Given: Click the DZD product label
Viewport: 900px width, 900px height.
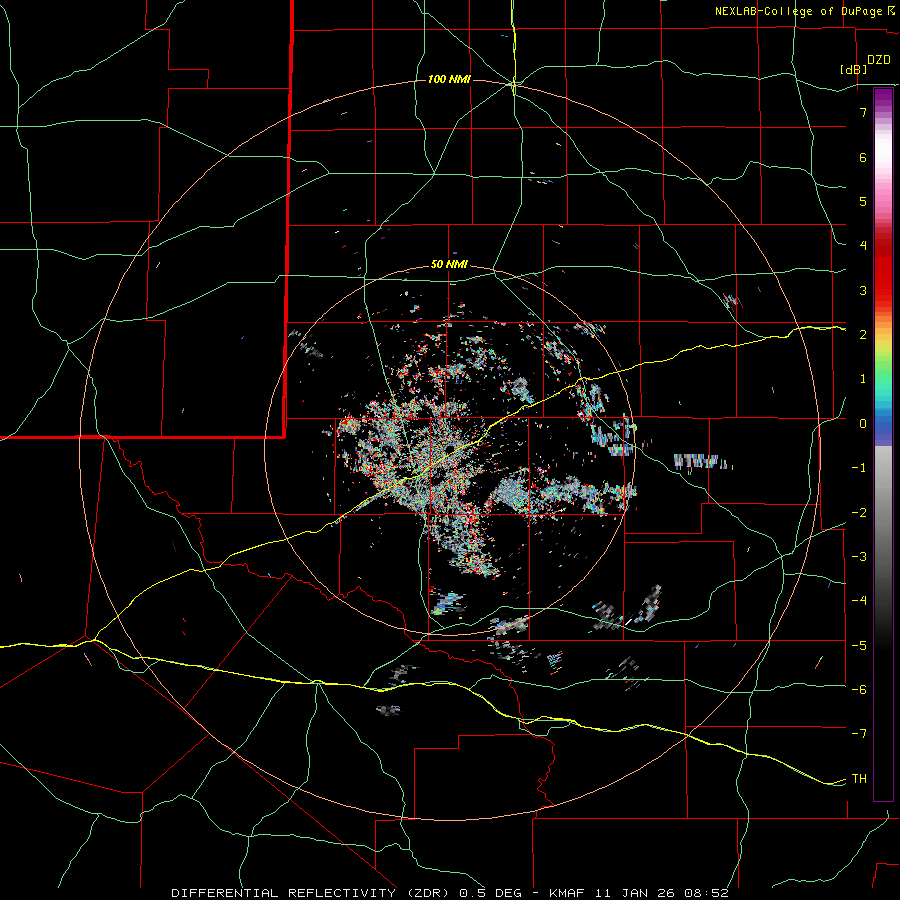Looking at the screenshot, I should 879,60.
